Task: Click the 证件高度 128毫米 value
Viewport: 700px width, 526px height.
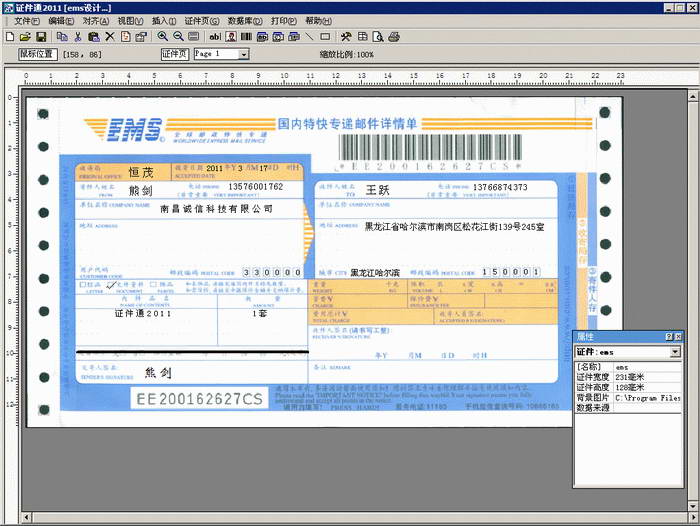Action: tap(648, 388)
